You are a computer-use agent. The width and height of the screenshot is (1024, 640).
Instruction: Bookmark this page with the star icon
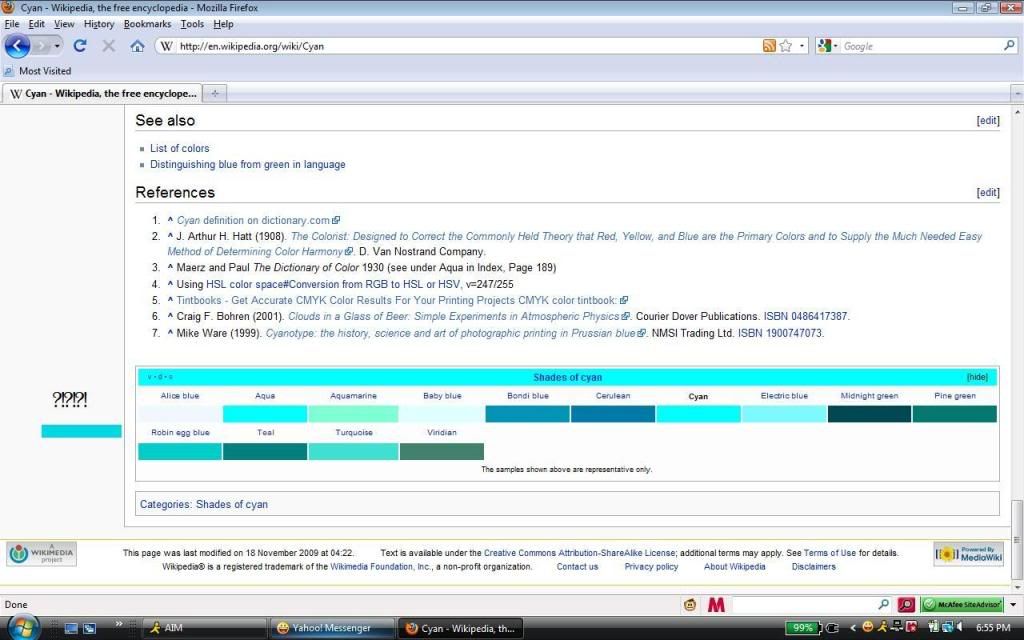786,46
